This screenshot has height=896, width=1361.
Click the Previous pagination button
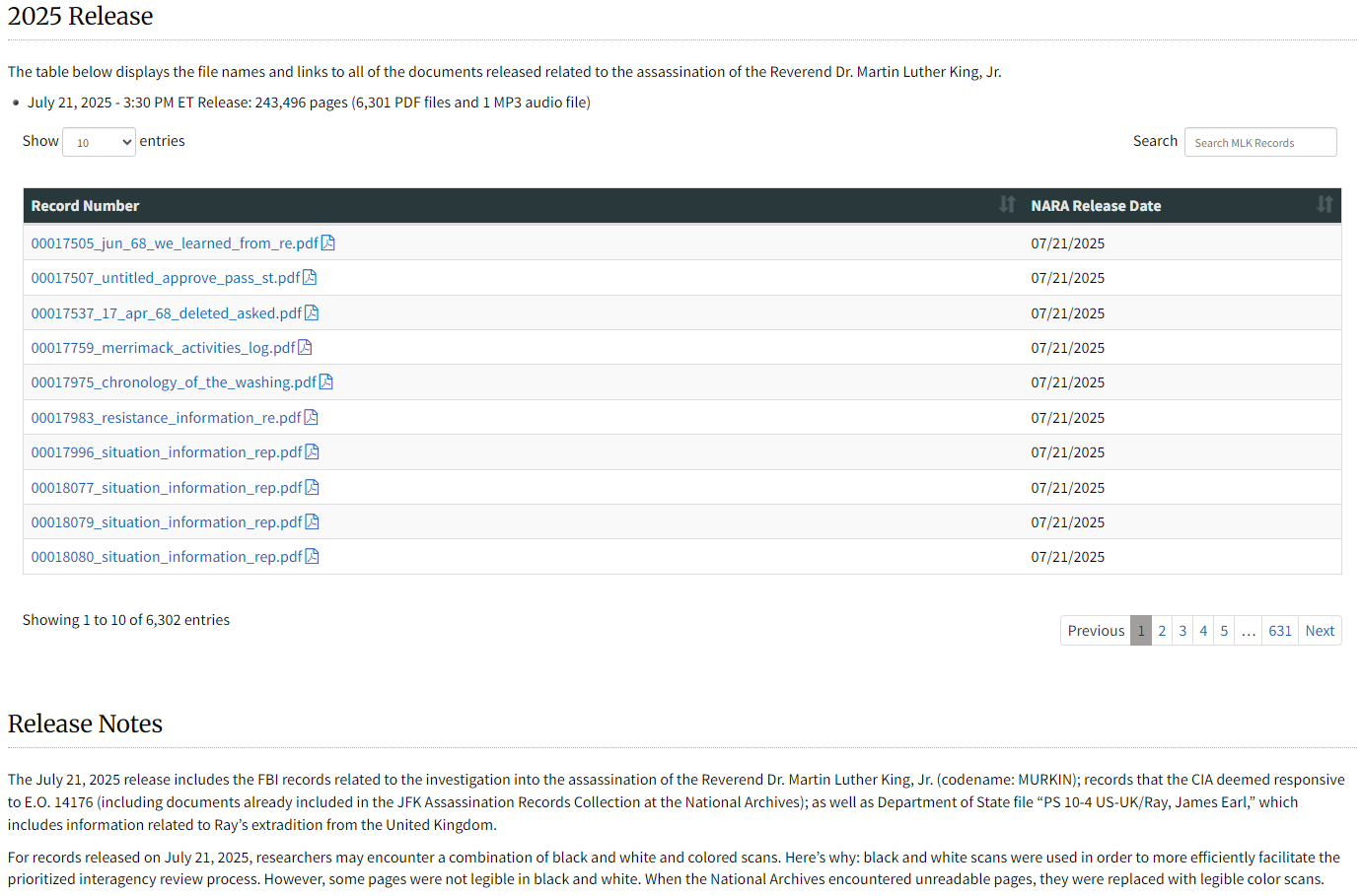(x=1096, y=631)
